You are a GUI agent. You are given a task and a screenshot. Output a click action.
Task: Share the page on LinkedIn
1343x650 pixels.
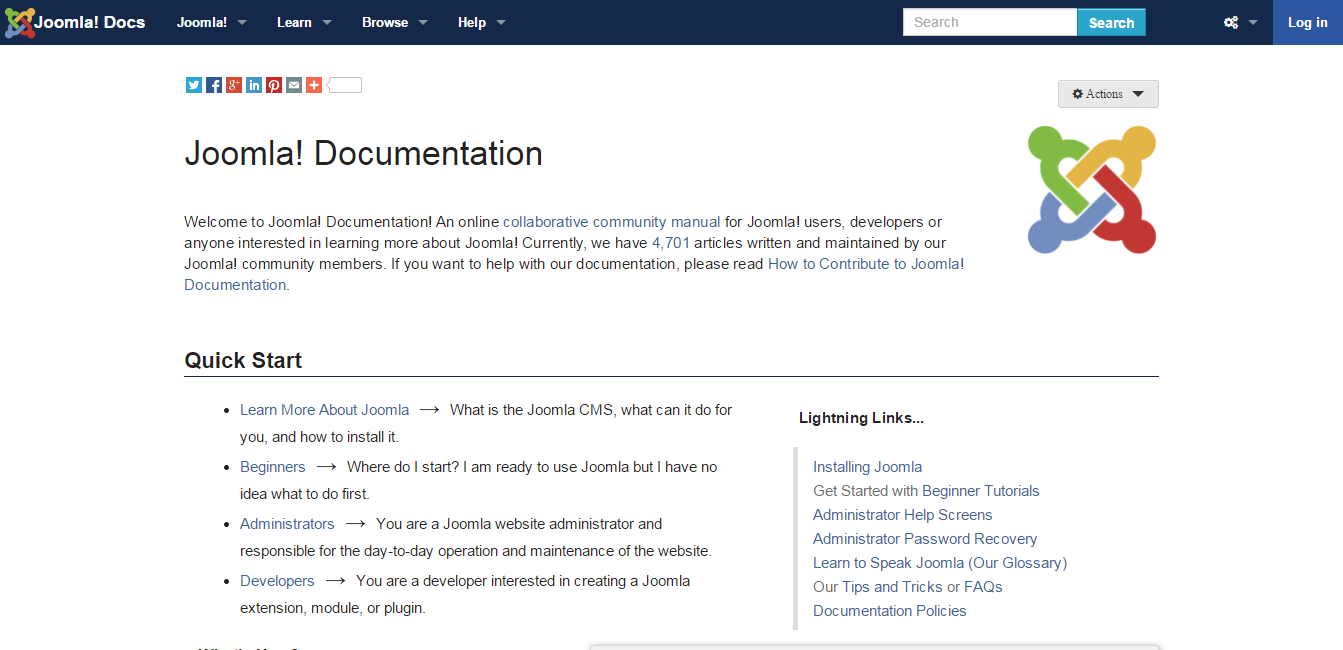click(x=253, y=85)
